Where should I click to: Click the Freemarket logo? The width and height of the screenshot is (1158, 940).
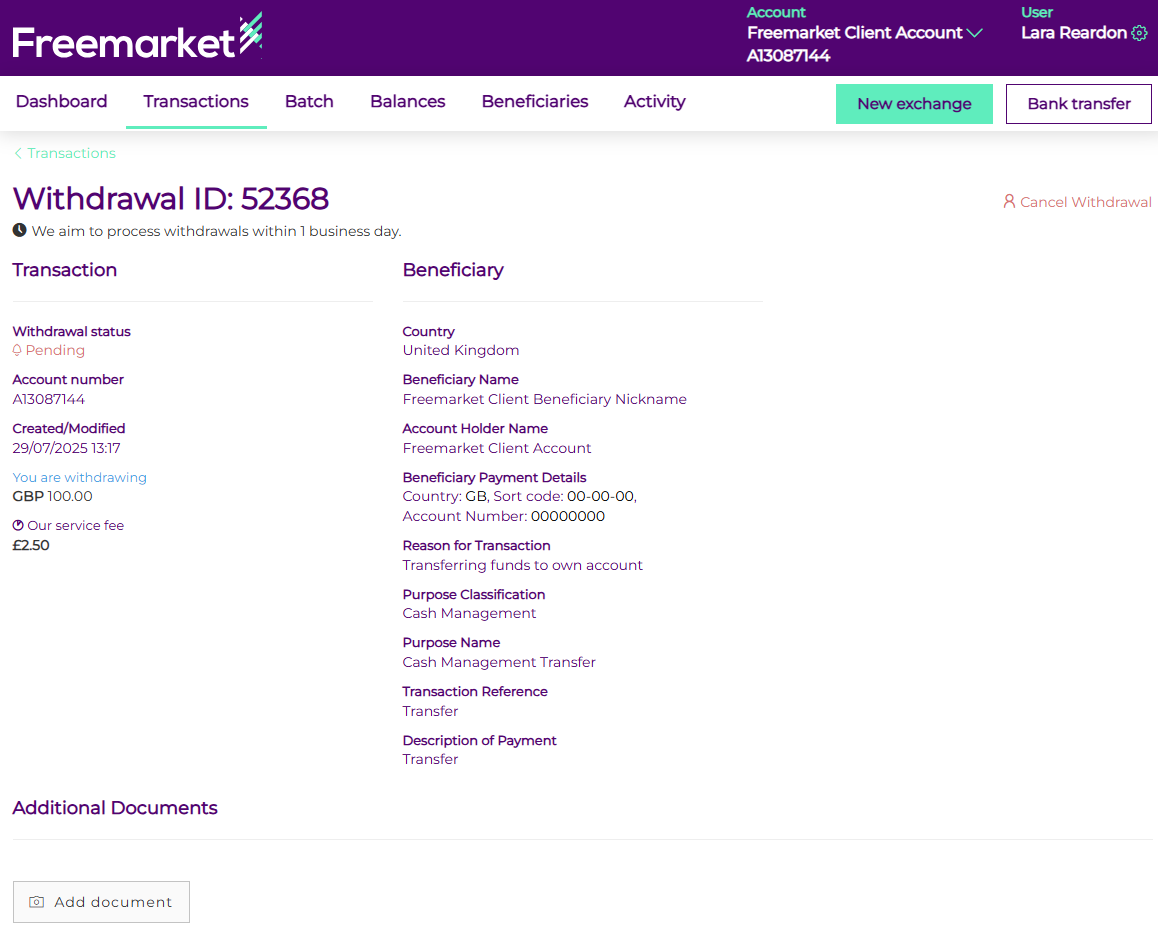tap(137, 40)
